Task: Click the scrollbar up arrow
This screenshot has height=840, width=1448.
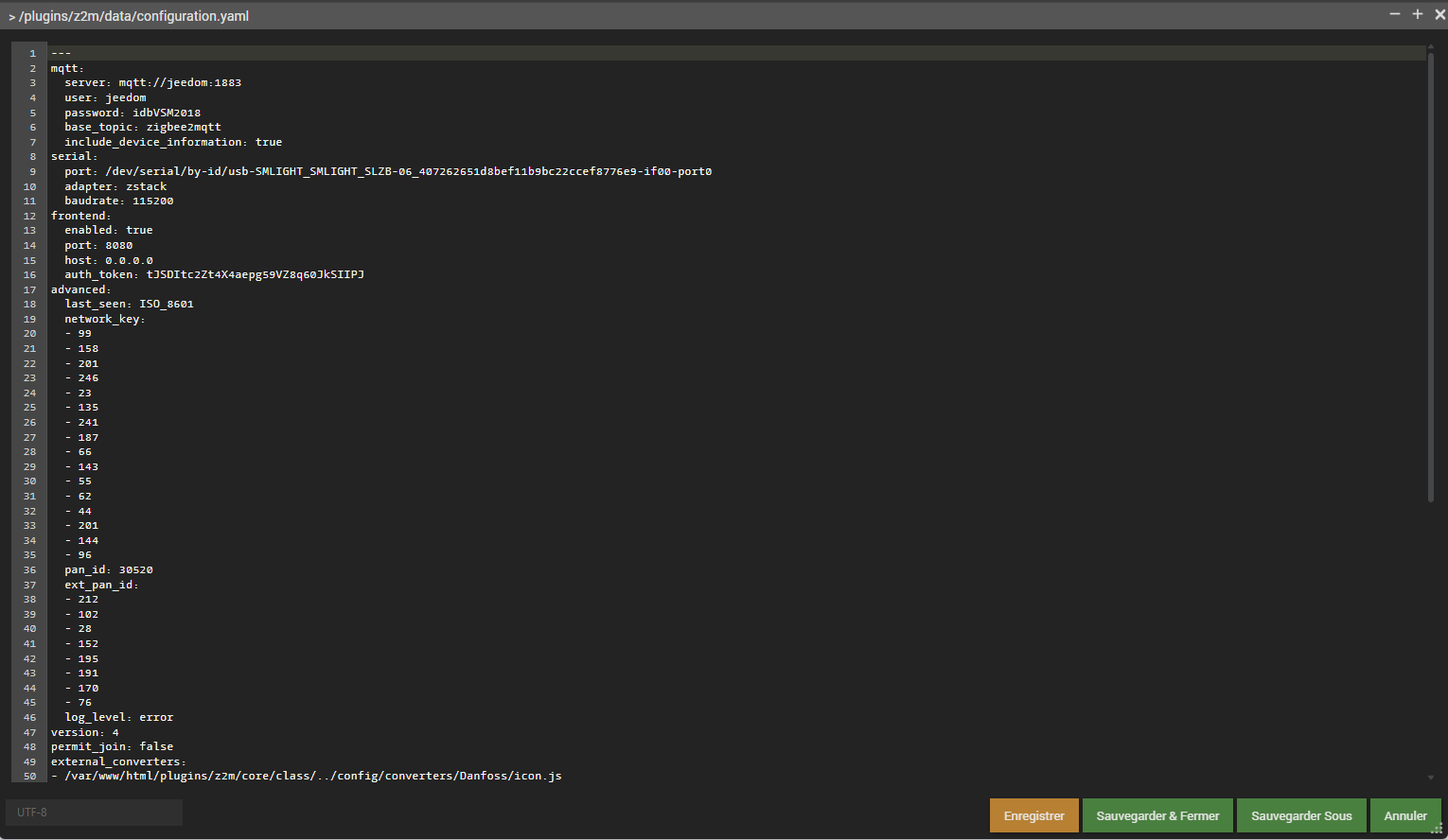Action: (1430, 46)
